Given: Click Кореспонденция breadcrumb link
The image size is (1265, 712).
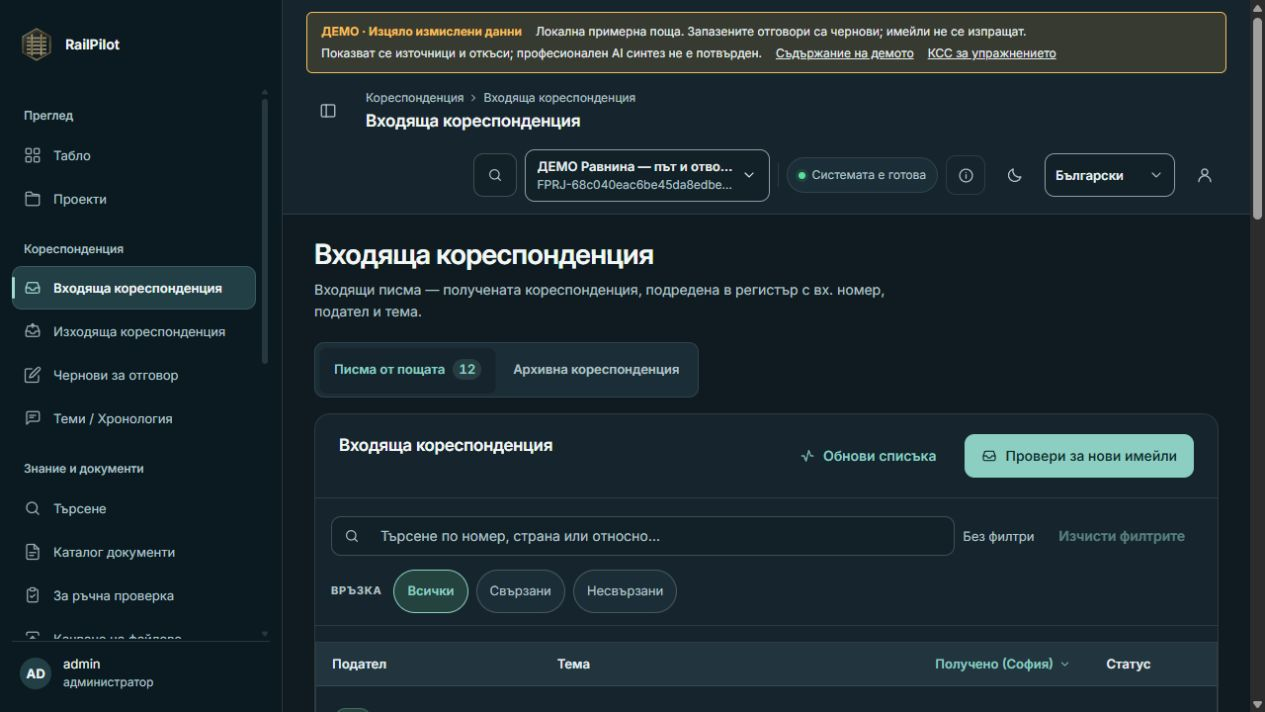Looking at the screenshot, I should click(x=415, y=98).
